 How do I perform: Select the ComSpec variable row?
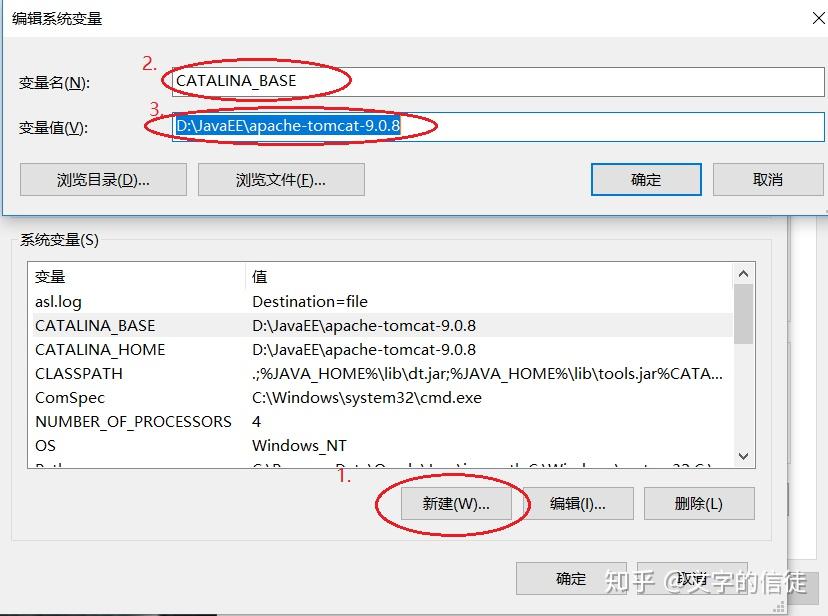point(300,397)
